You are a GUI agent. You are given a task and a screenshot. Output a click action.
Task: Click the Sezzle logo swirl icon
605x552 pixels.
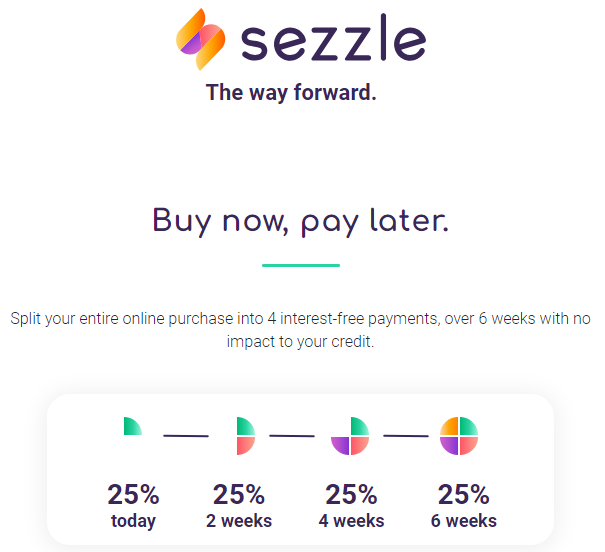click(201, 39)
